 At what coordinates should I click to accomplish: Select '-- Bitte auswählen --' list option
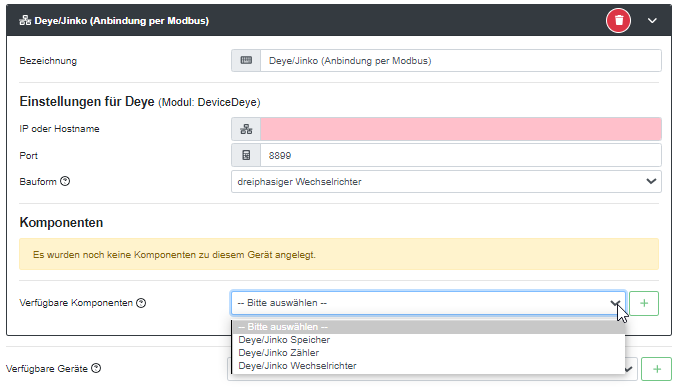tap(429, 327)
